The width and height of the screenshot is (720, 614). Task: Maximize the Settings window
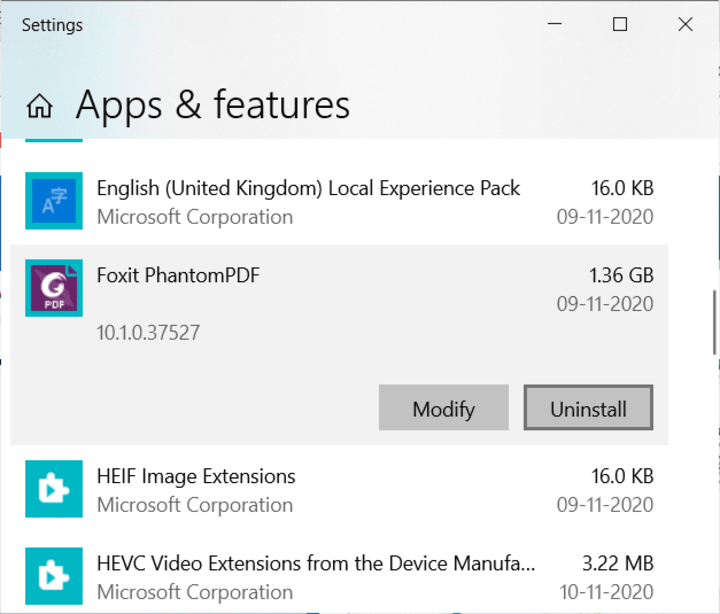pyautogui.click(x=620, y=24)
